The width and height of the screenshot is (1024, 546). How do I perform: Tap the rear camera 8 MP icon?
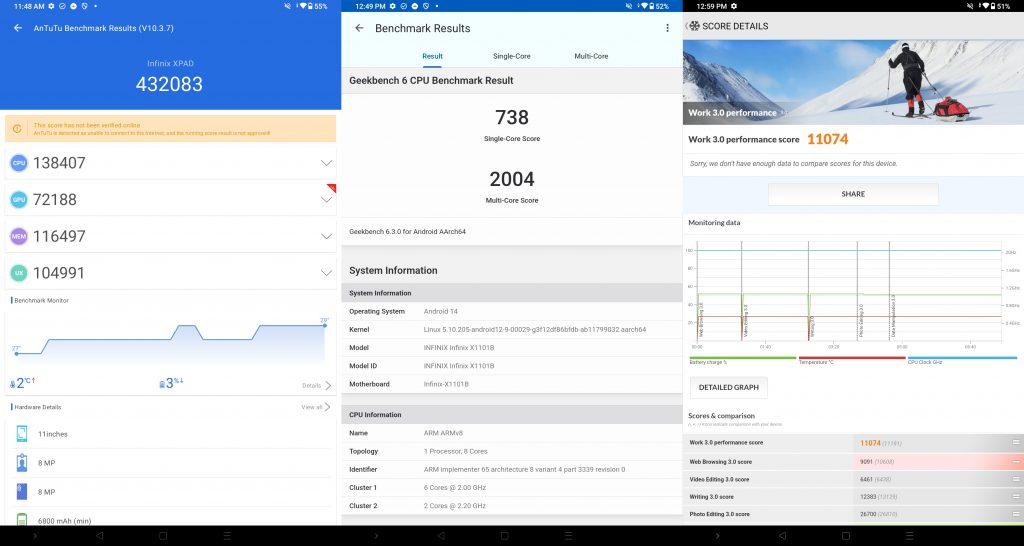pos(22,492)
